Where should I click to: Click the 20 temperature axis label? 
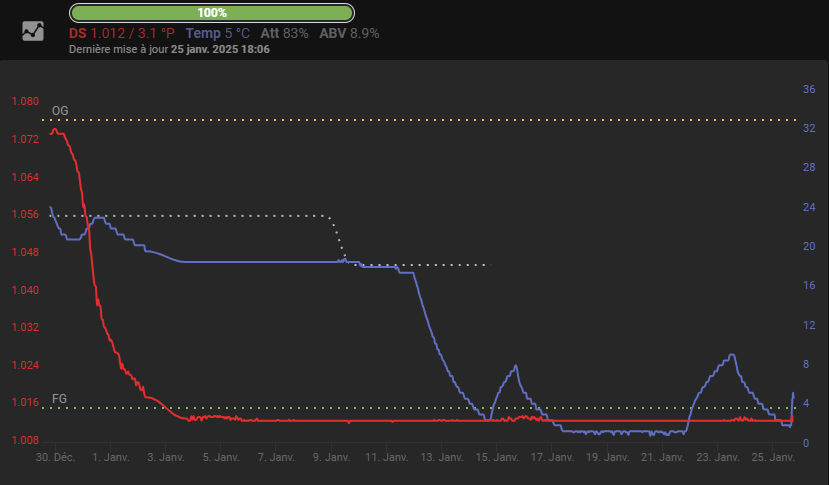click(x=808, y=246)
